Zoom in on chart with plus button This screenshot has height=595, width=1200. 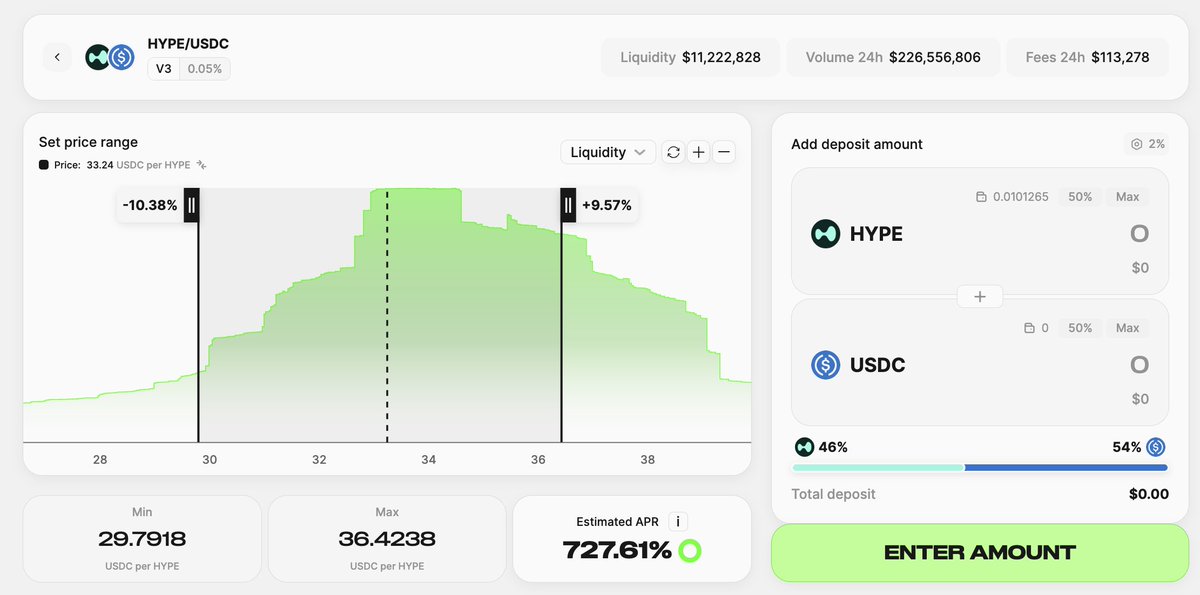pyautogui.click(x=699, y=152)
